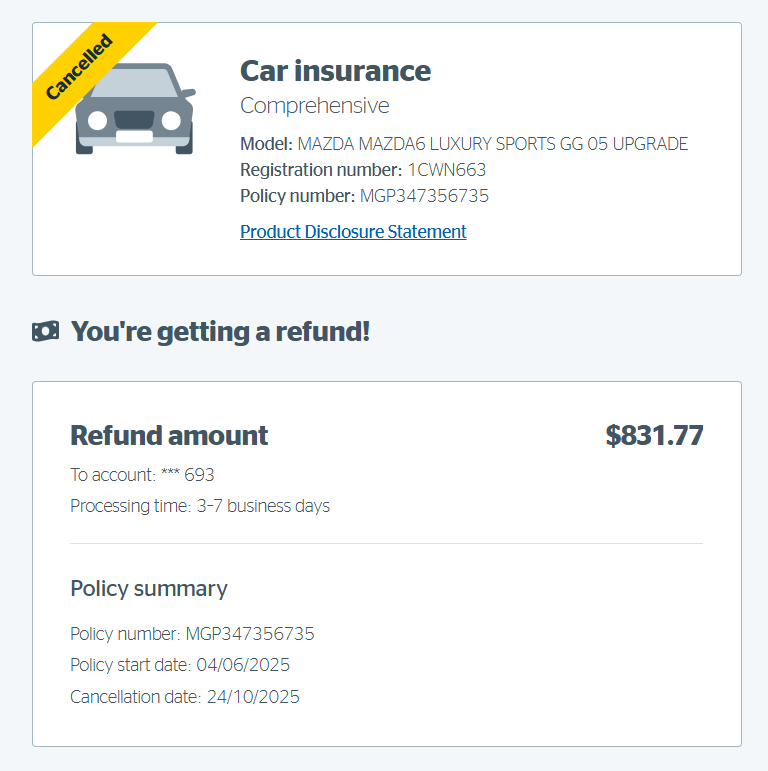Click the cash banknote refund icon
The height and width of the screenshot is (771, 768).
(46, 331)
